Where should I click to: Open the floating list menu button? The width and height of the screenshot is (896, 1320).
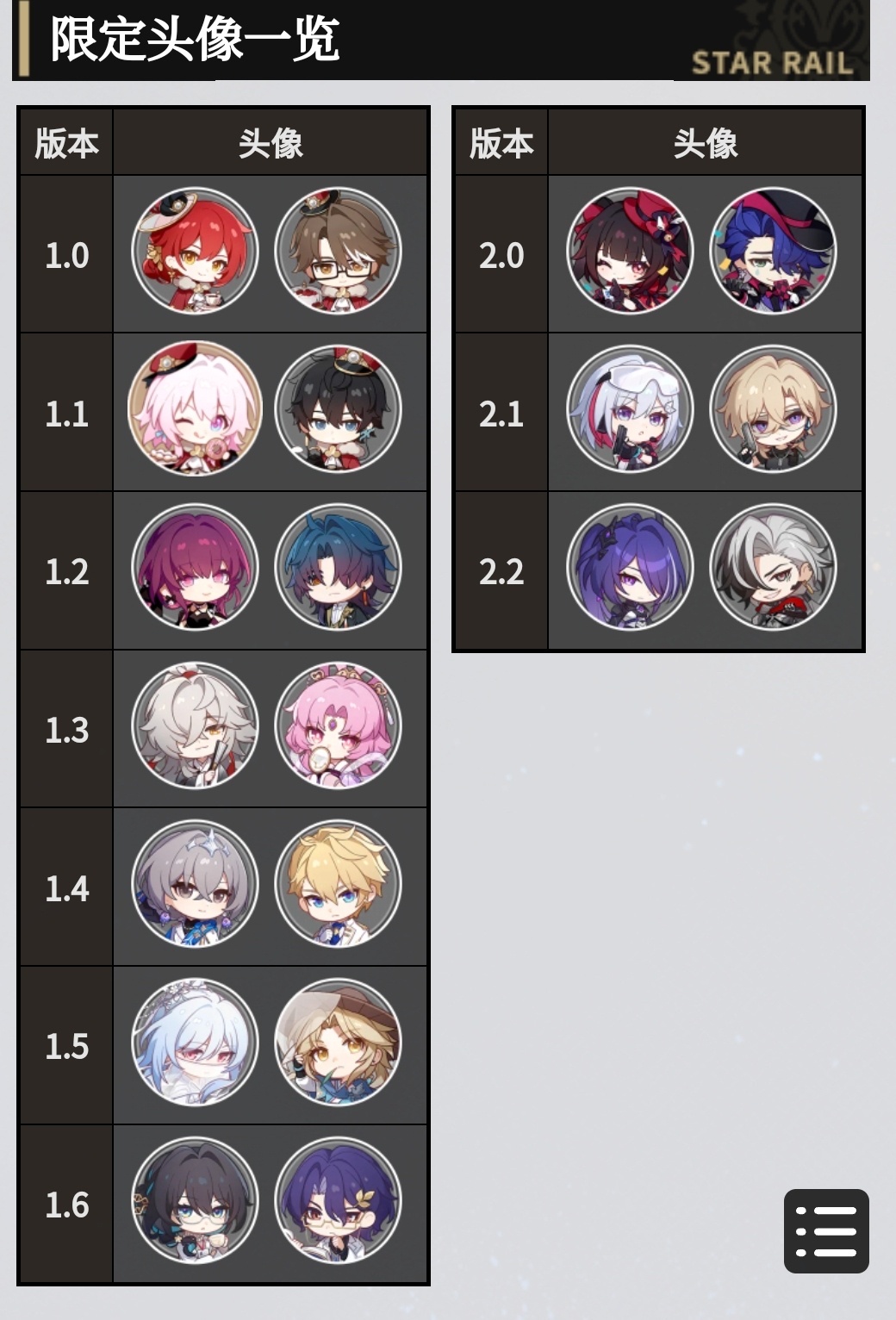[x=826, y=1230]
